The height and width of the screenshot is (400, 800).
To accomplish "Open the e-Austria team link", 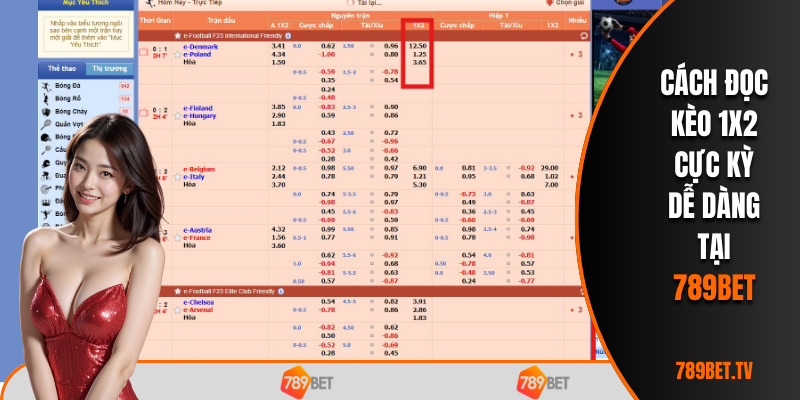I will tap(198, 230).
